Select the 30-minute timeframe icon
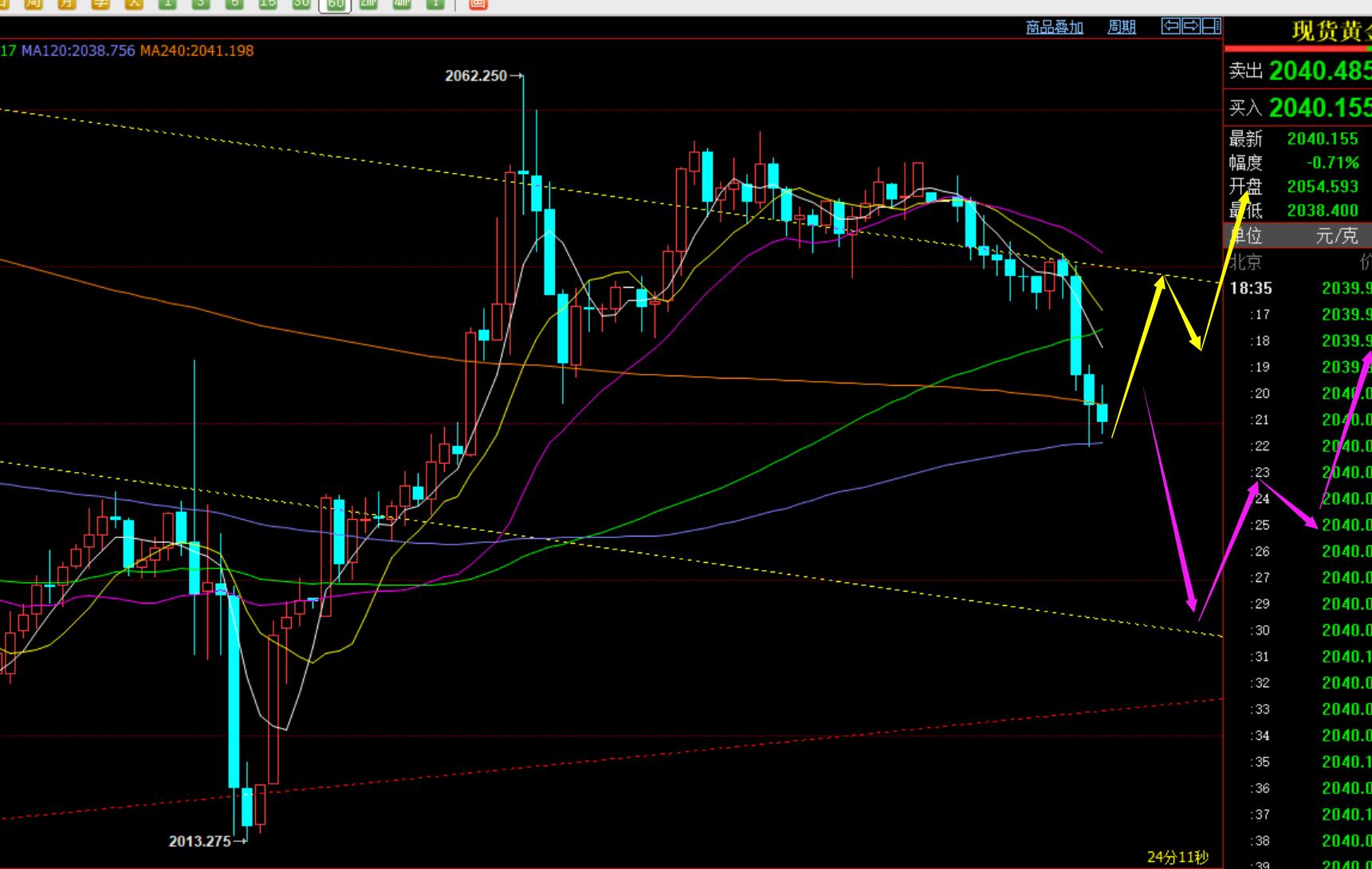 point(301,3)
